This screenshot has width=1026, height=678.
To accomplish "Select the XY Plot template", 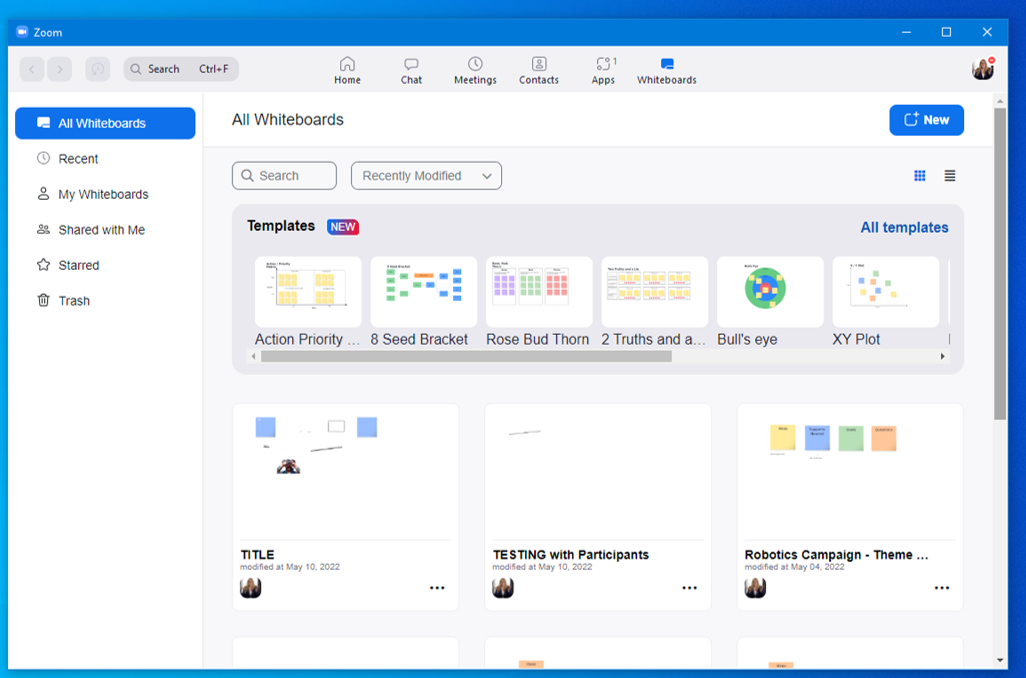I will (x=885, y=292).
